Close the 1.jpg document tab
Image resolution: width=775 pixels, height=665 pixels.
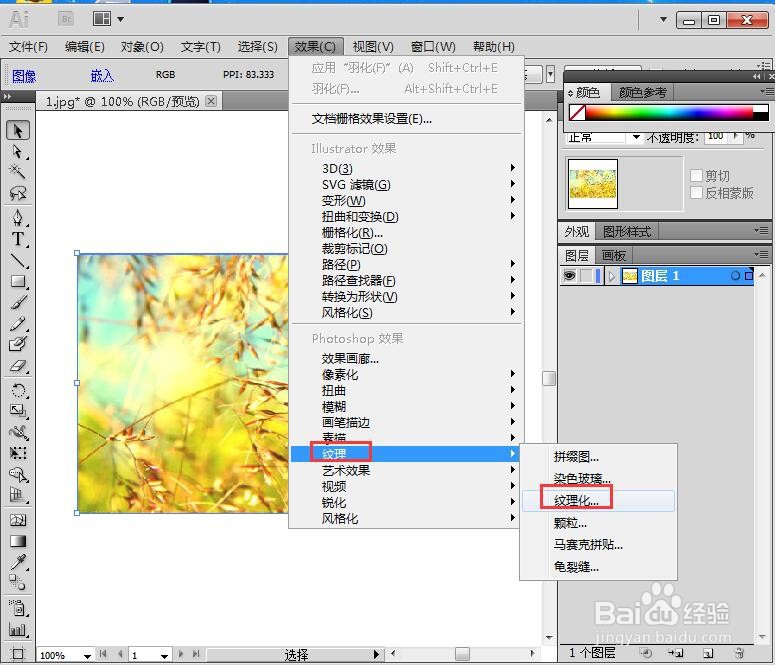pyautogui.click(x=211, y=101)
